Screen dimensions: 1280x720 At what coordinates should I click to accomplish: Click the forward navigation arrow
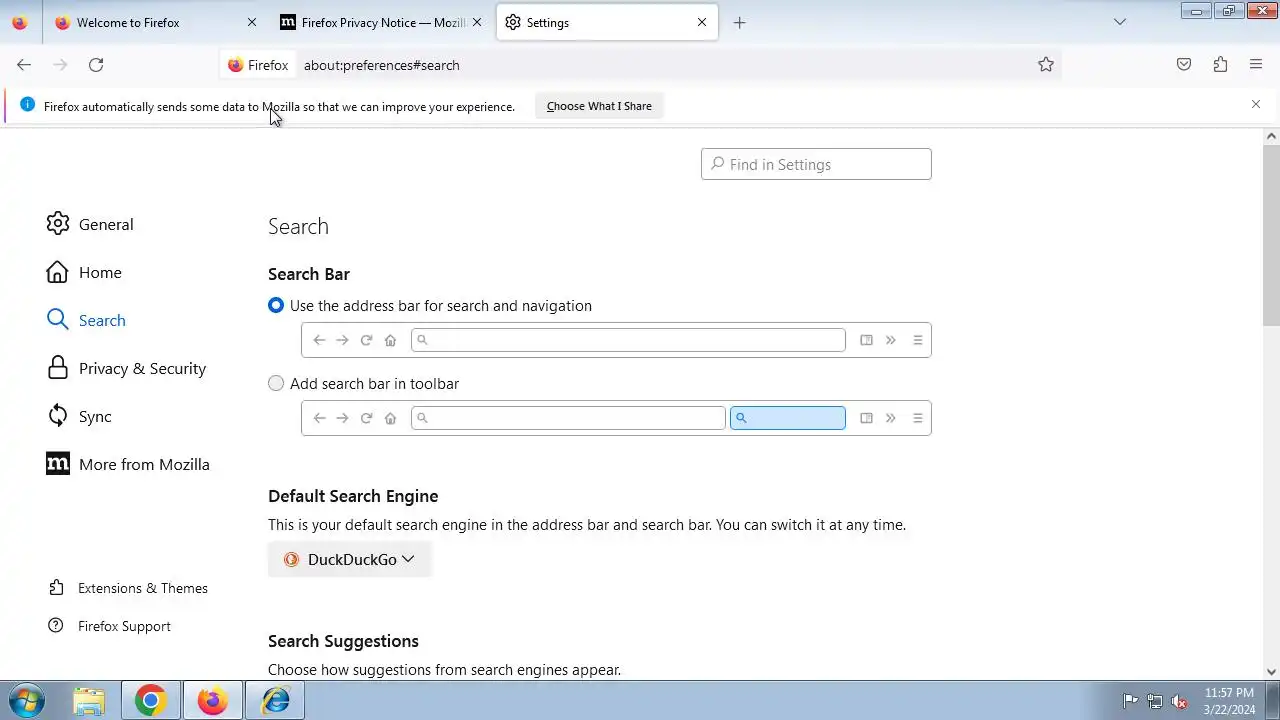[x=60, y=65]
